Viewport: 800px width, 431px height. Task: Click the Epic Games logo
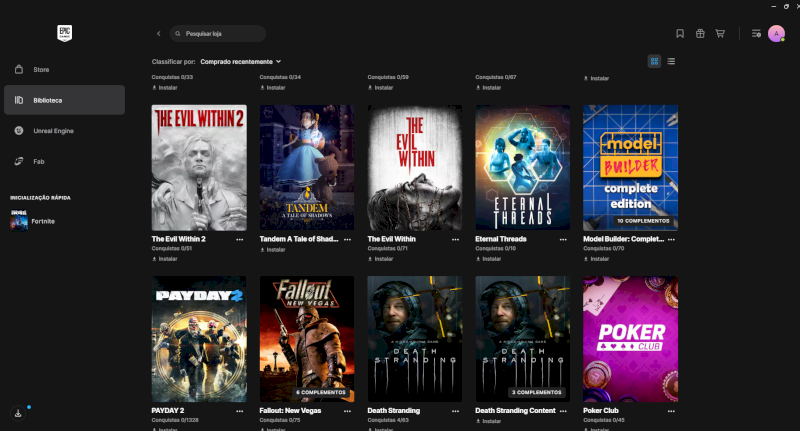pyautogui.click(x=64, y=33)
